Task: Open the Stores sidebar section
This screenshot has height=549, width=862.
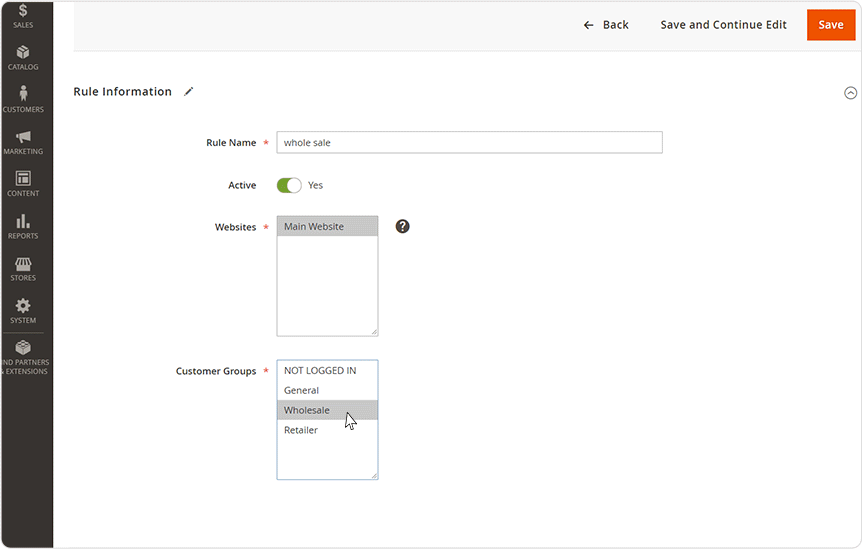Action: pos(23,268)
